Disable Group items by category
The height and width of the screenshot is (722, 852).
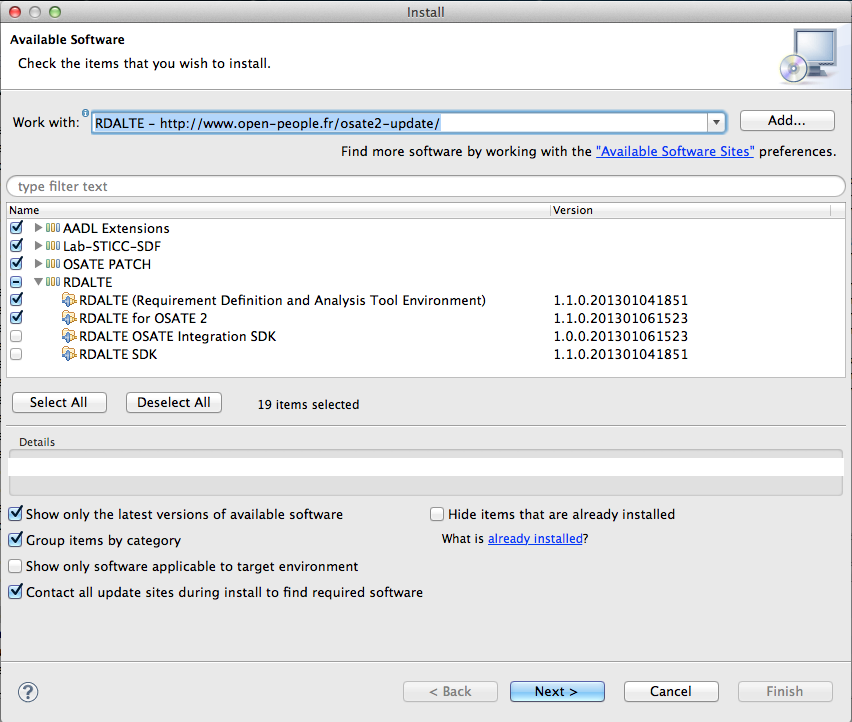click(x=16, y=539)
